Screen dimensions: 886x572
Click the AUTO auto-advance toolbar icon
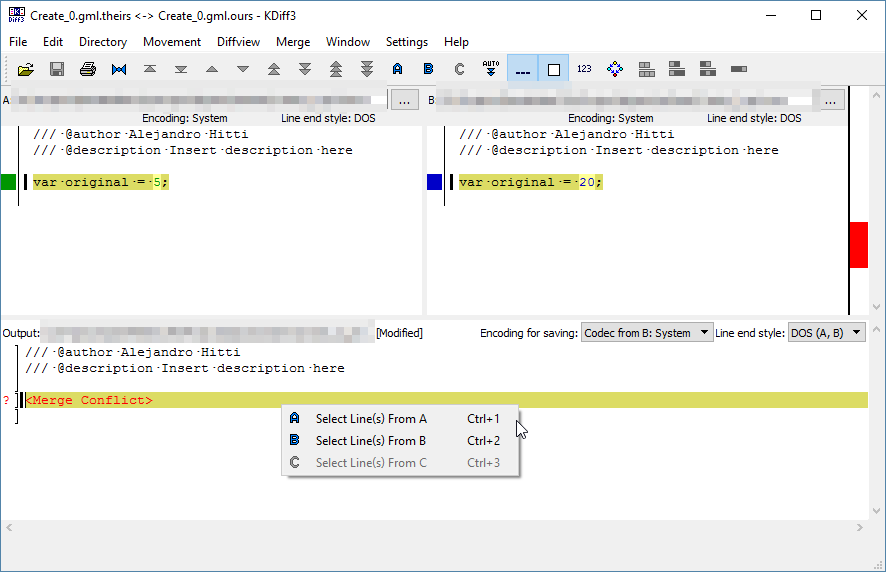490,69
